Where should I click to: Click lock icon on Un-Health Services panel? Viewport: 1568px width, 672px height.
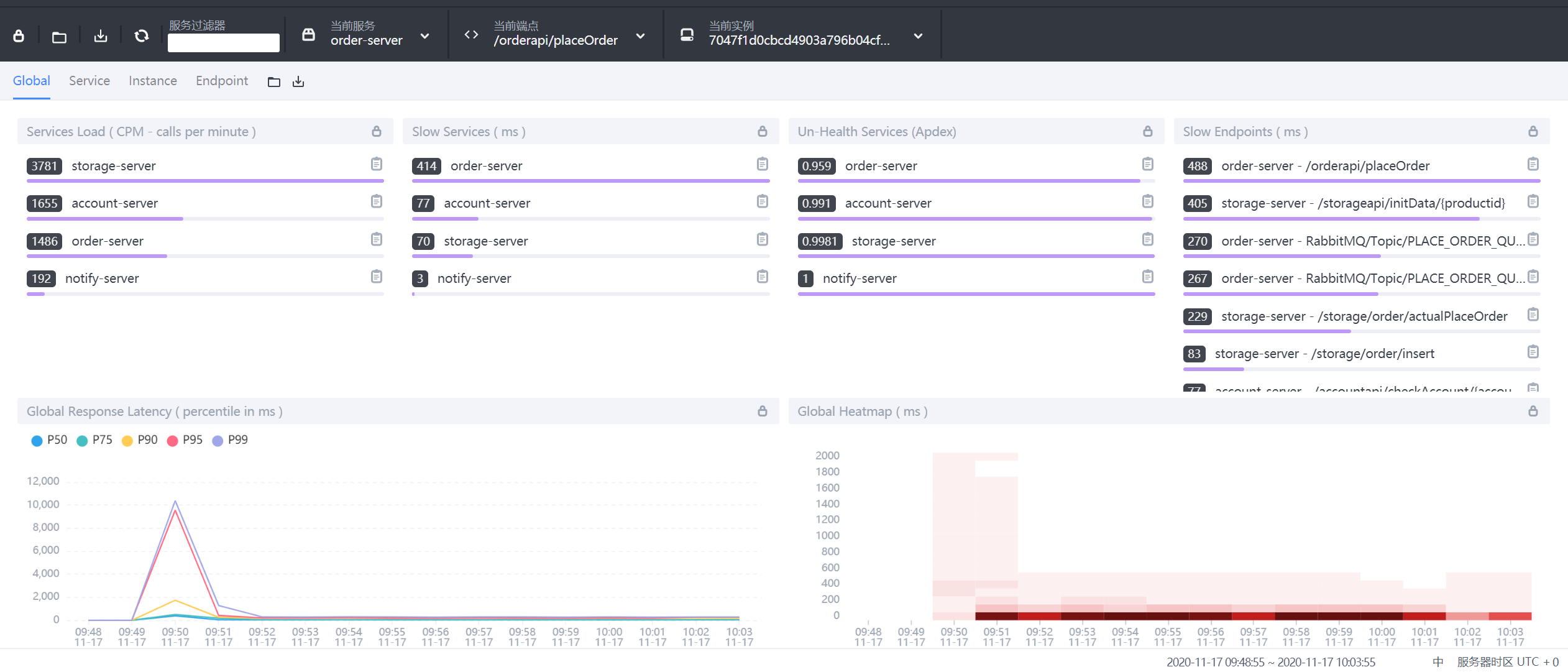(x=1148, y=131)
